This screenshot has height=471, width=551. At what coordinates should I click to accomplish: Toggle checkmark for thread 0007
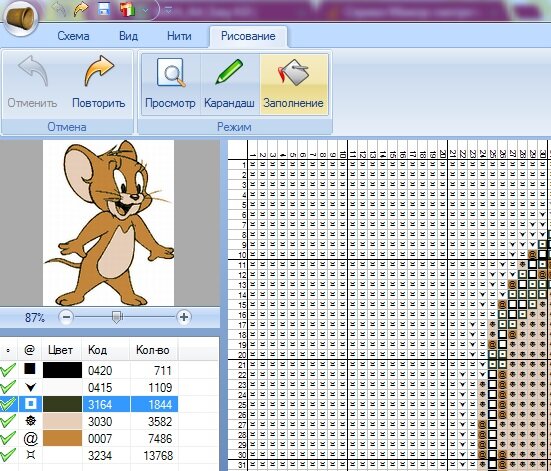[8, 438]
